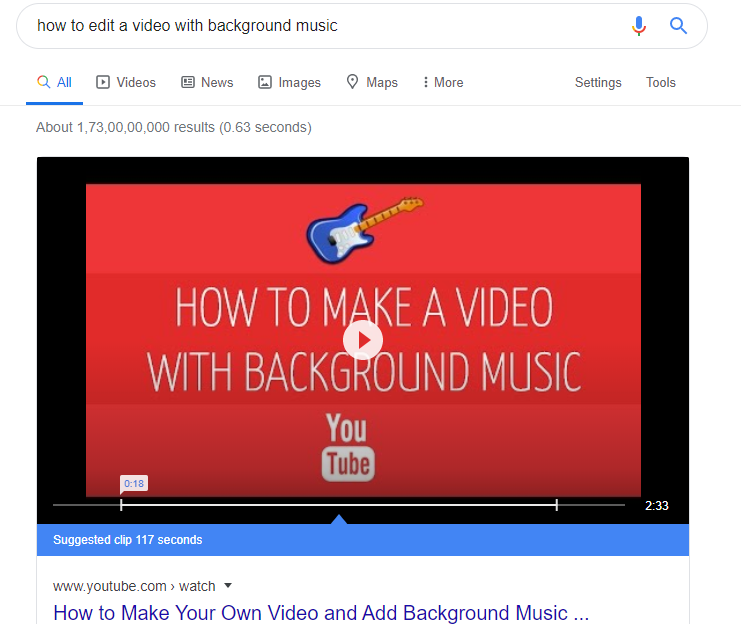Open the Images tab
The image size is (741, 624).
[x=289, y=82]
